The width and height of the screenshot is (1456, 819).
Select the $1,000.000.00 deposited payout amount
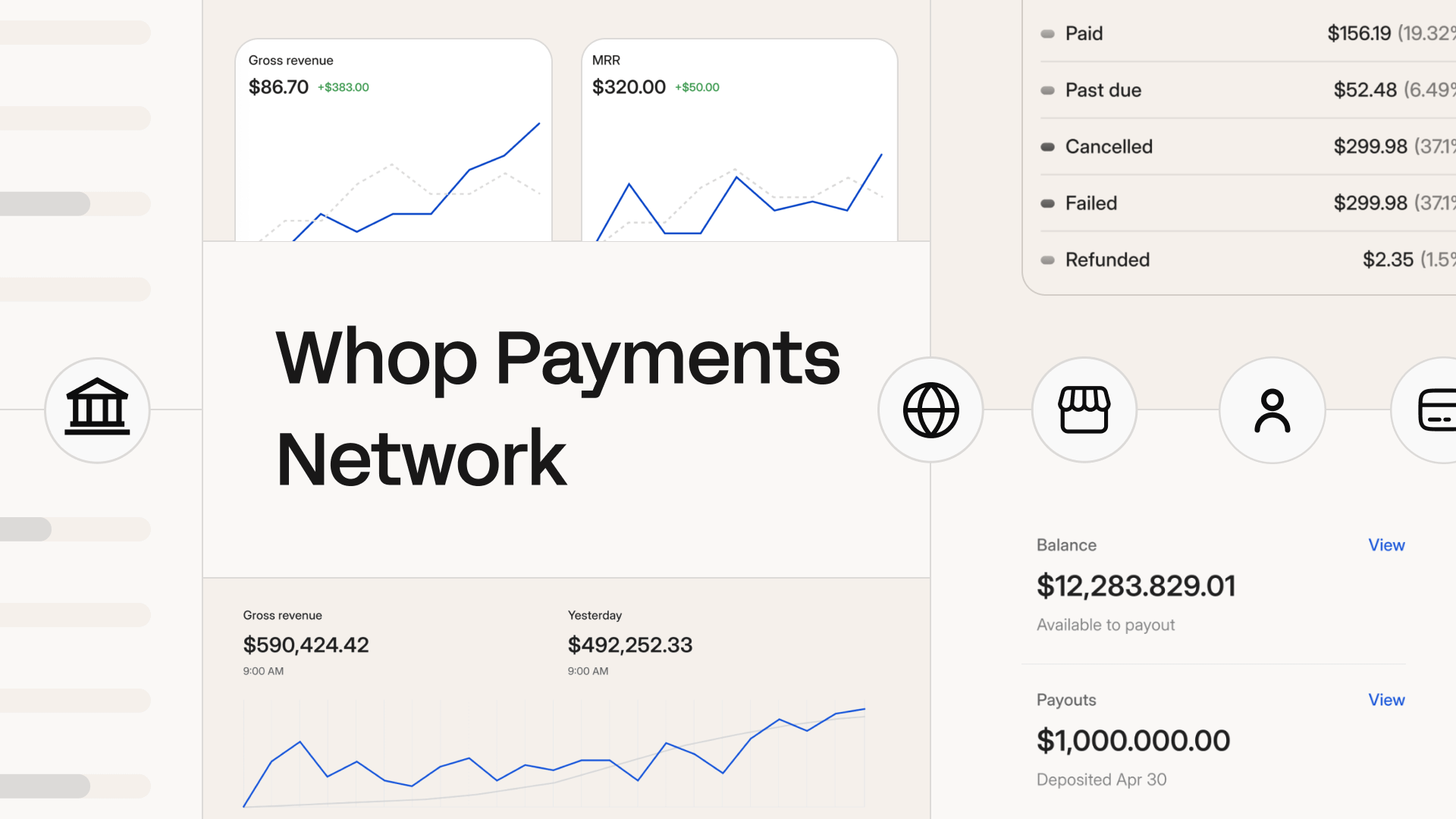pos(1133,741)
